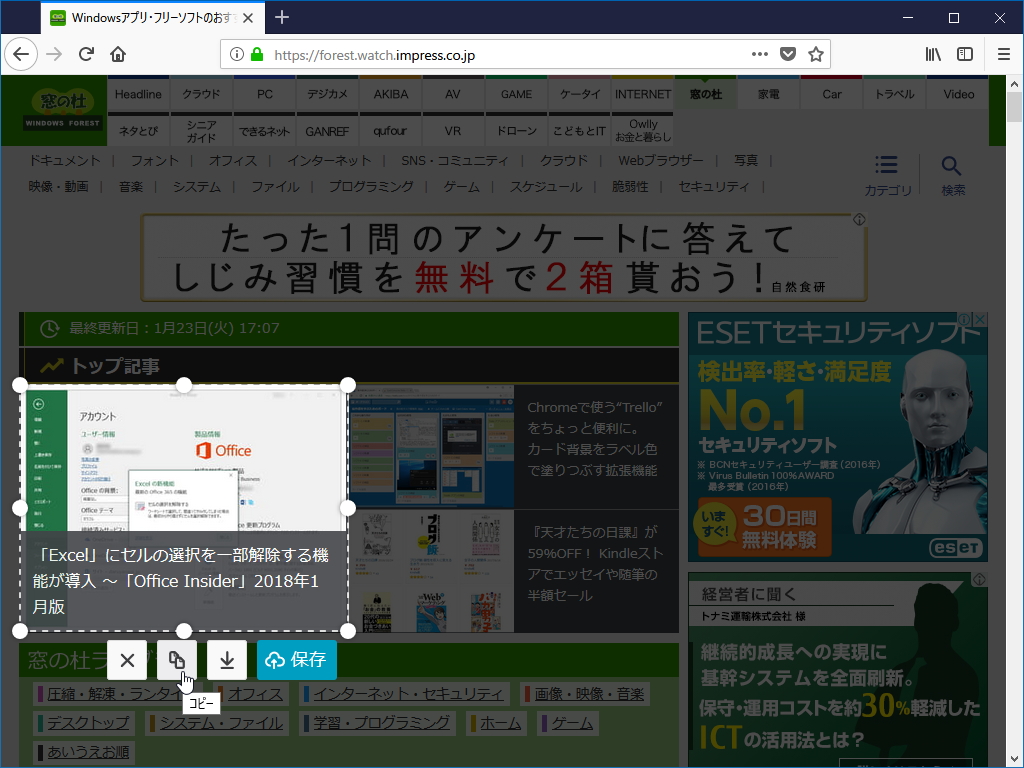Go to the browser home page
This screenshot has height=768, width=1024.
tap(118, 55)
